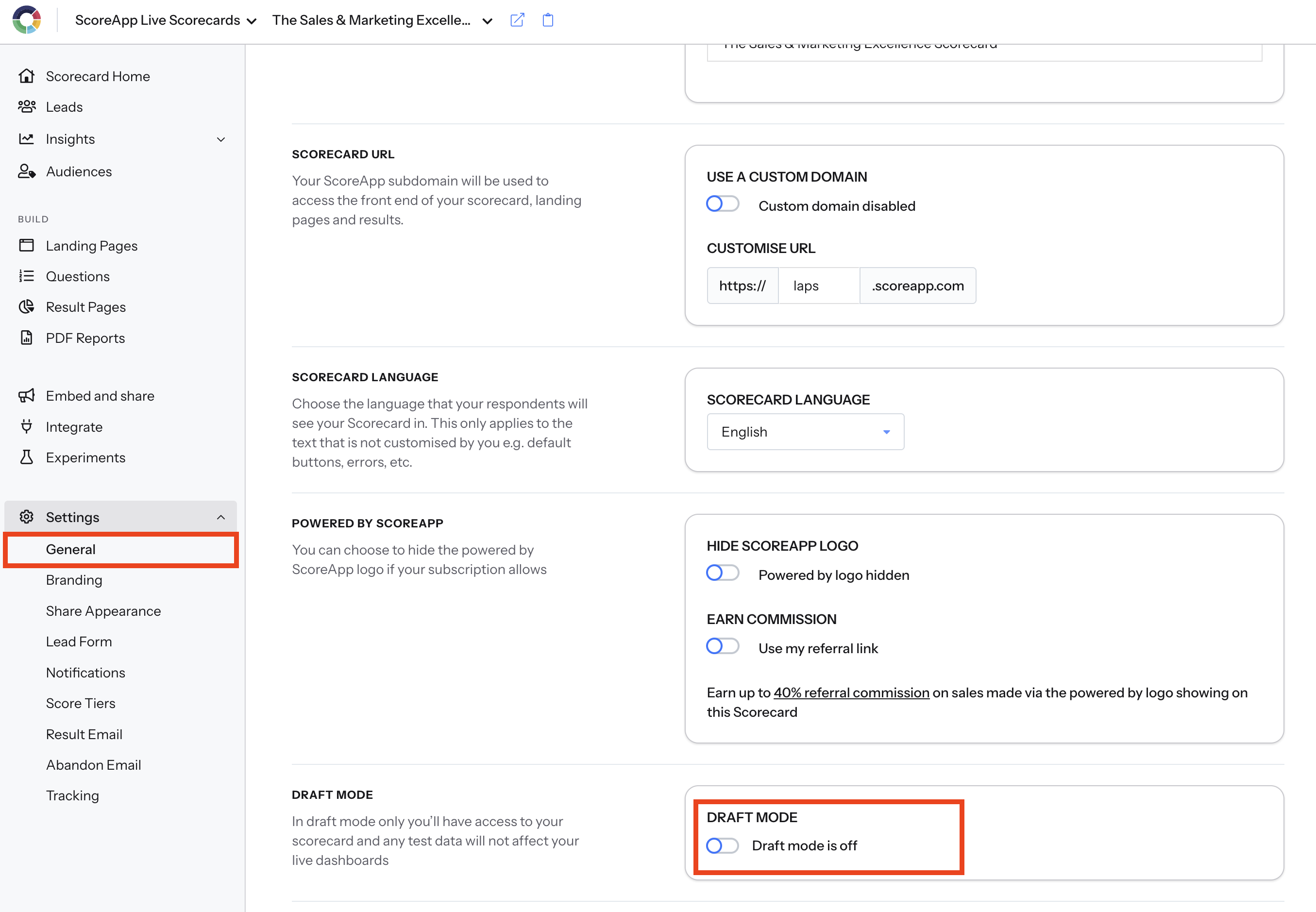Click the Experiments flask icon
The image size is (1316, 912).
coord(26,457)
